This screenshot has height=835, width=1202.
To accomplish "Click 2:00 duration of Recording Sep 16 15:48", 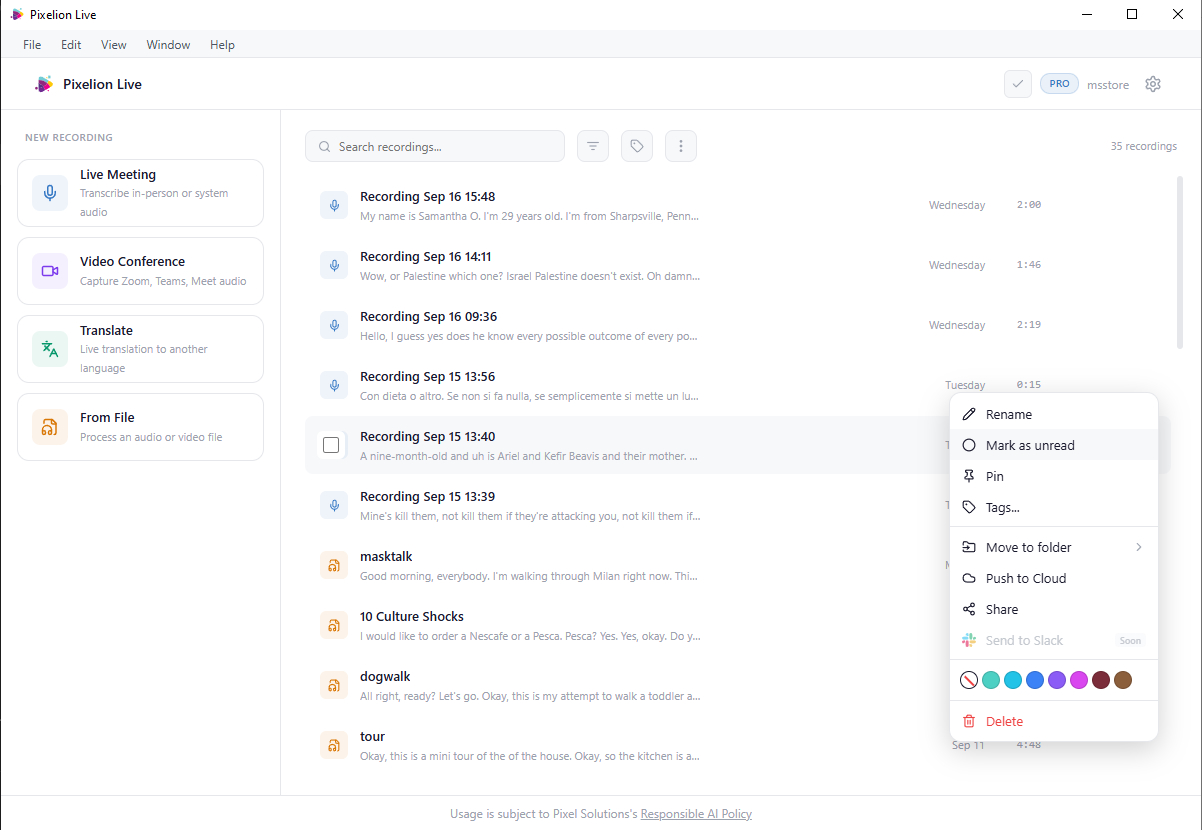I will coord(1029,205).
